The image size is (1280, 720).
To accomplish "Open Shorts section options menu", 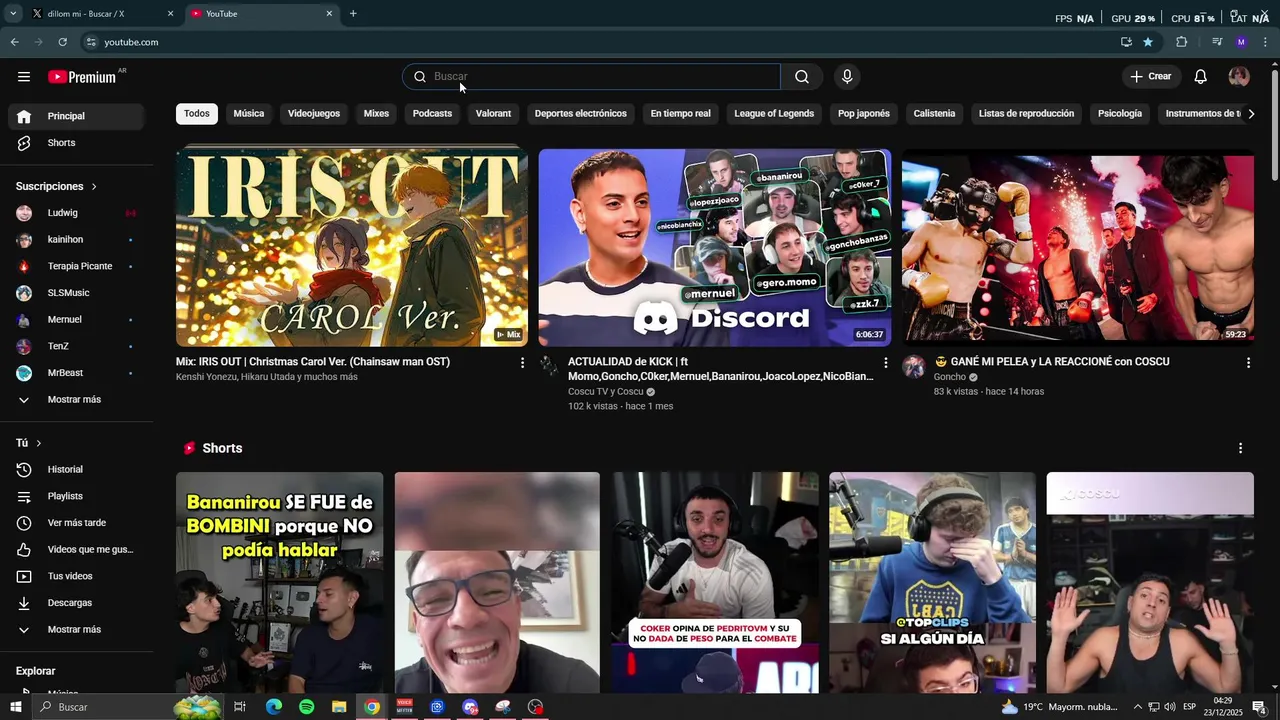I will 1240,449.
